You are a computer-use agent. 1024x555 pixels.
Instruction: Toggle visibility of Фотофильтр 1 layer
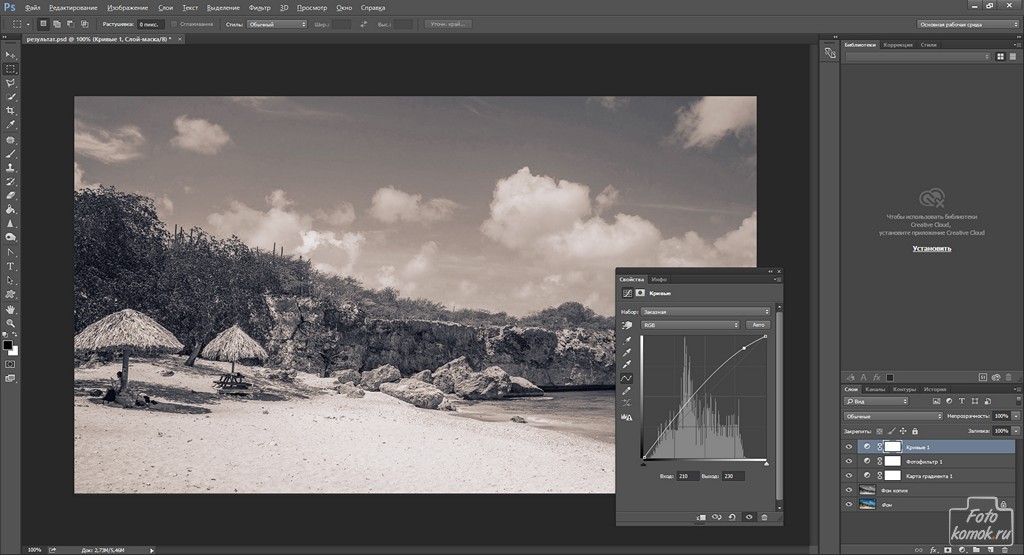[849, 461]
